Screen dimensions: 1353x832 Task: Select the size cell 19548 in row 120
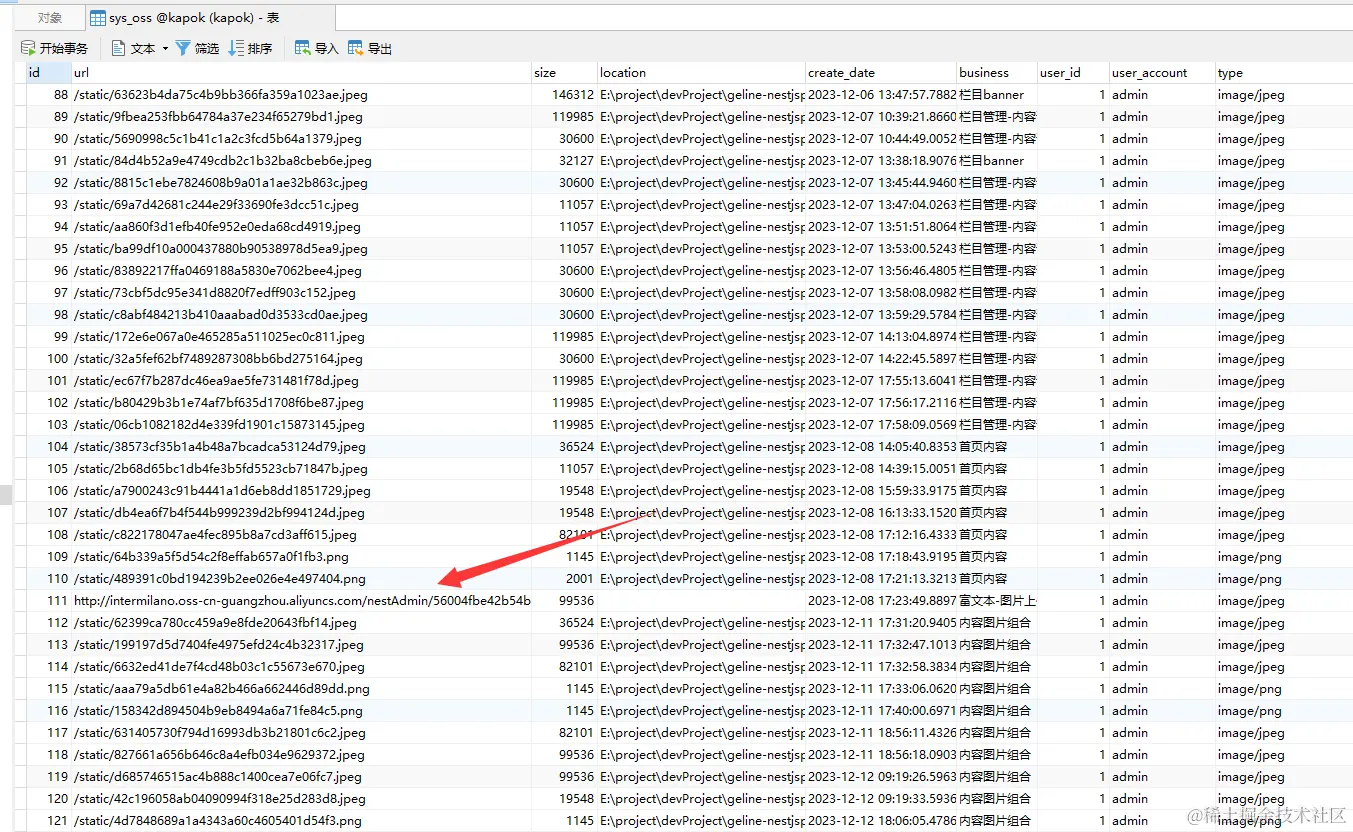point(564,799)
